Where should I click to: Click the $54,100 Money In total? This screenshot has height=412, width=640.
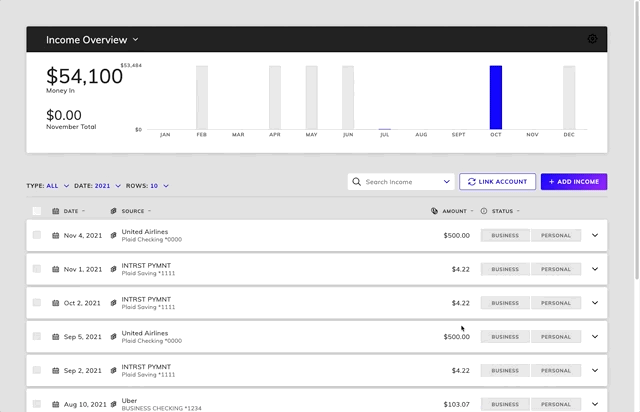84,76
